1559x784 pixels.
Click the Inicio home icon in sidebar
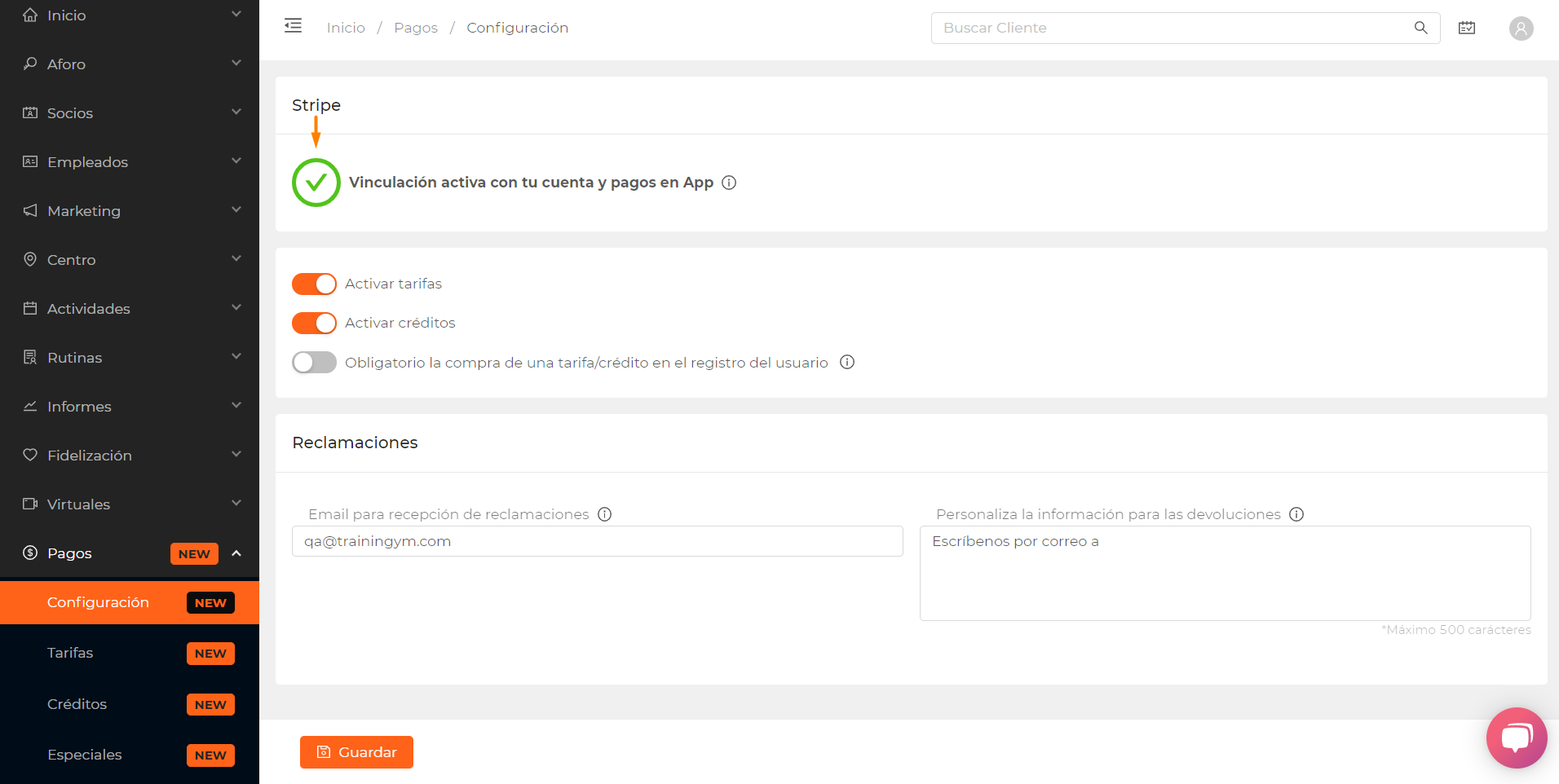click(x=30, y=15)
